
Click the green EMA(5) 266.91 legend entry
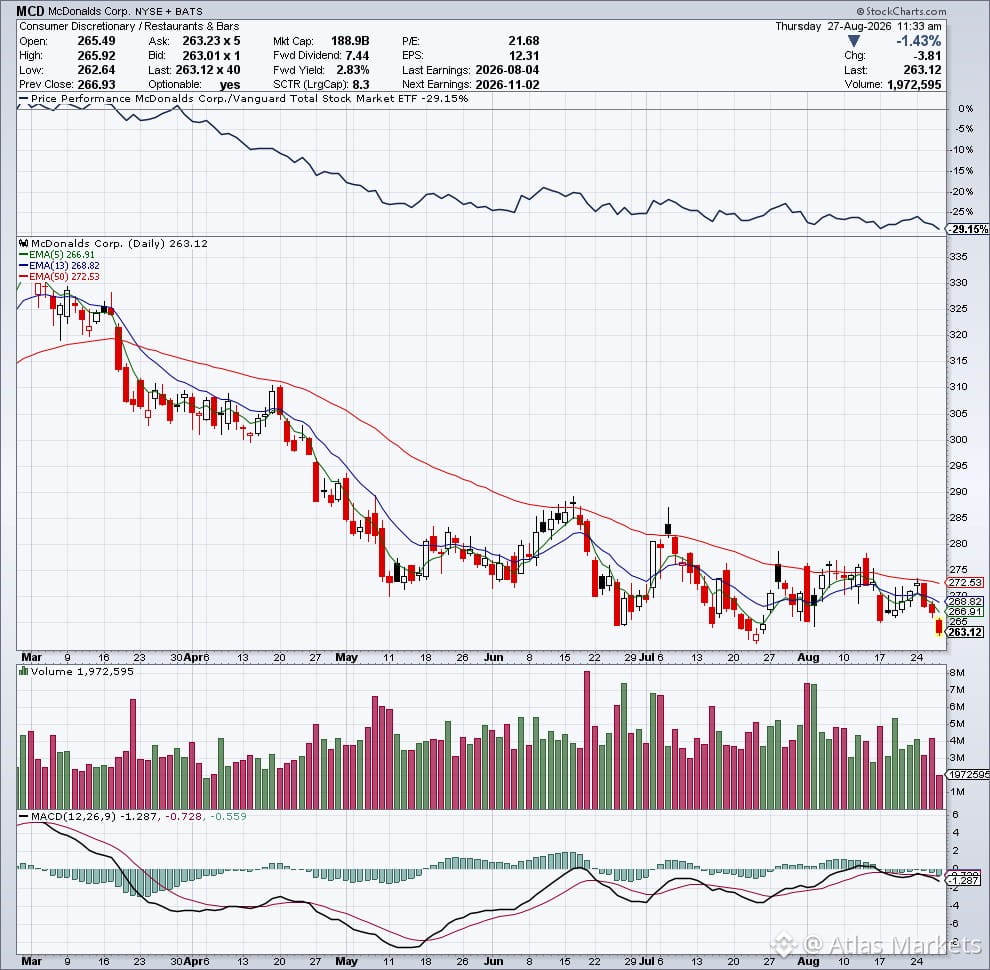57,254
